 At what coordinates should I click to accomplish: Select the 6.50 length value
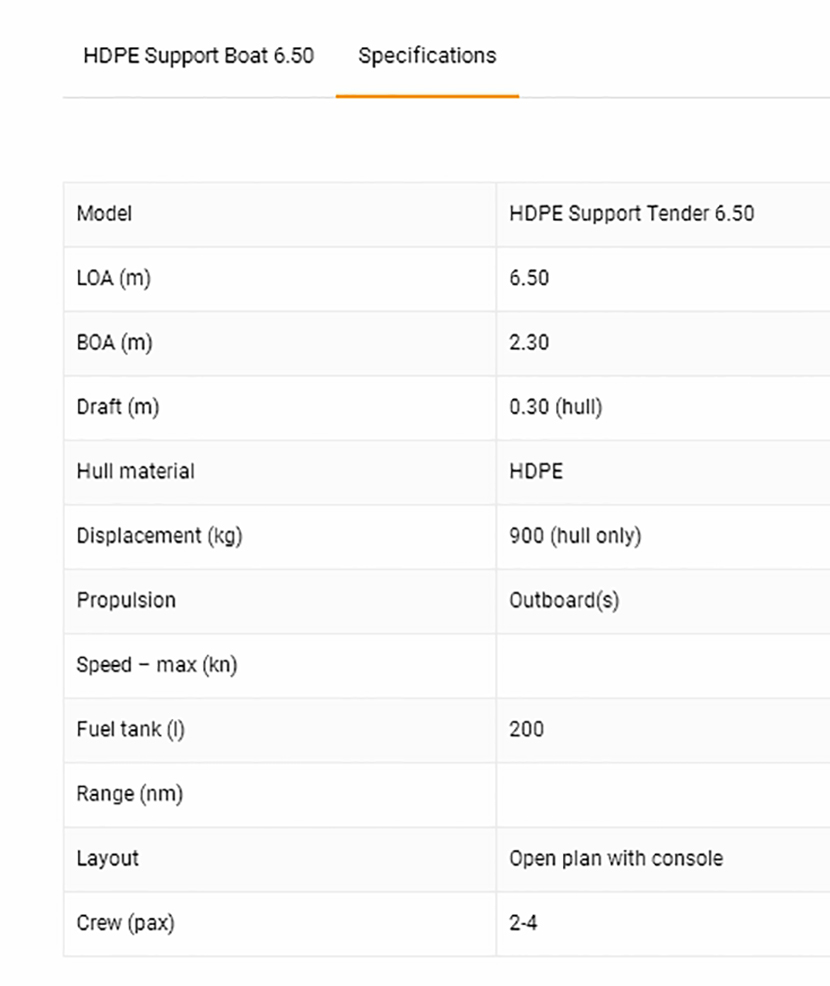[x=529, y=278]
